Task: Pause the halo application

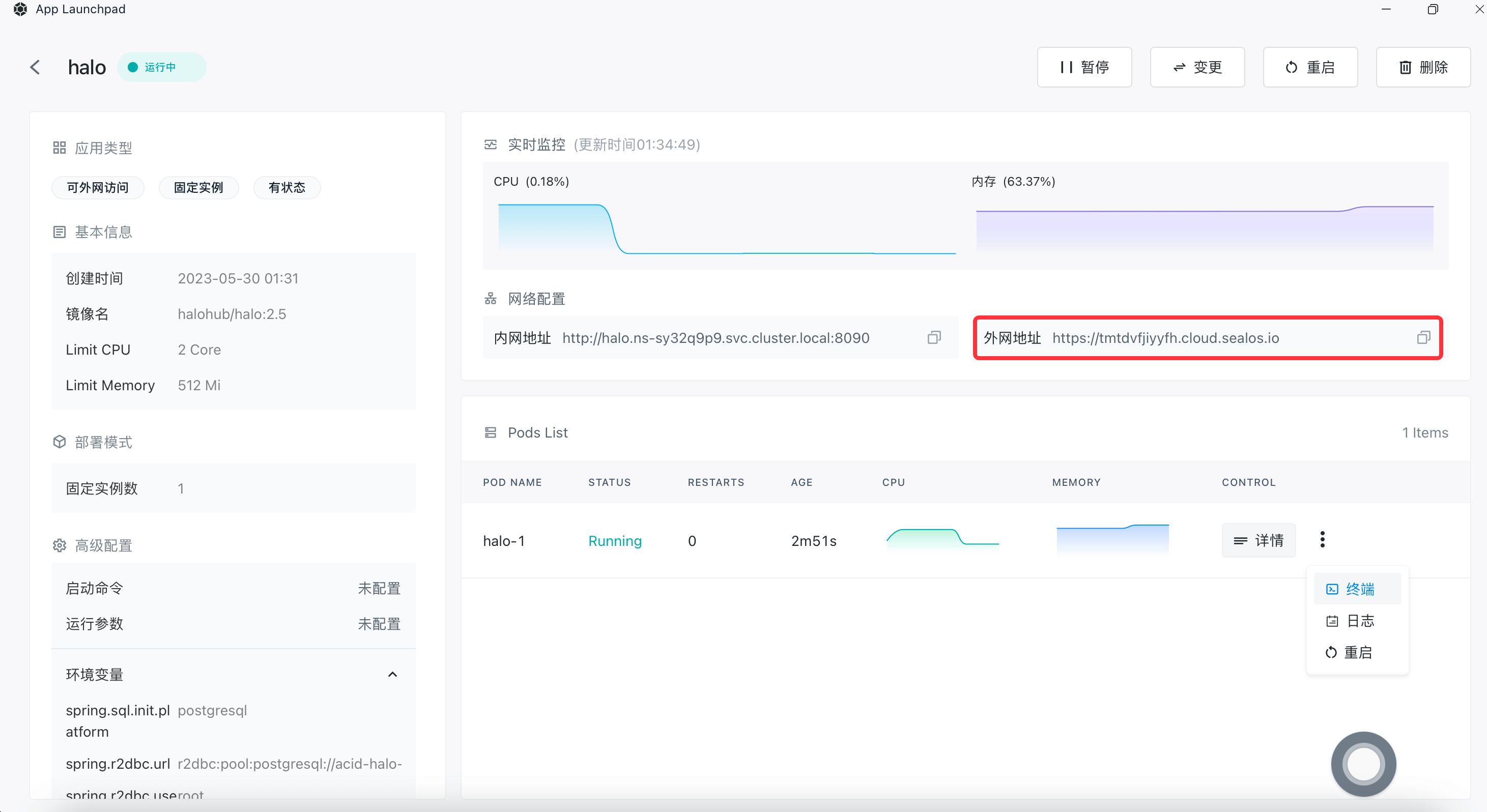Action: click(1083, 68)
